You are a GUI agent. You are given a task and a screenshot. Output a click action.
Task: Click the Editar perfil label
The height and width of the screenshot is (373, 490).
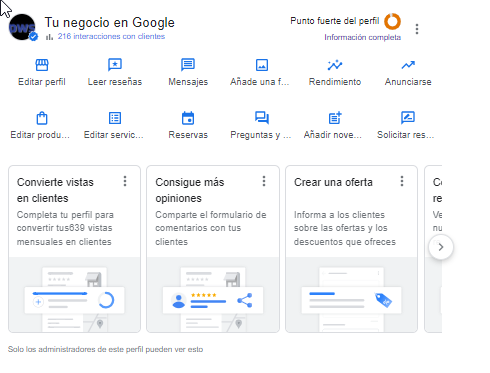[x=42, y=82]
